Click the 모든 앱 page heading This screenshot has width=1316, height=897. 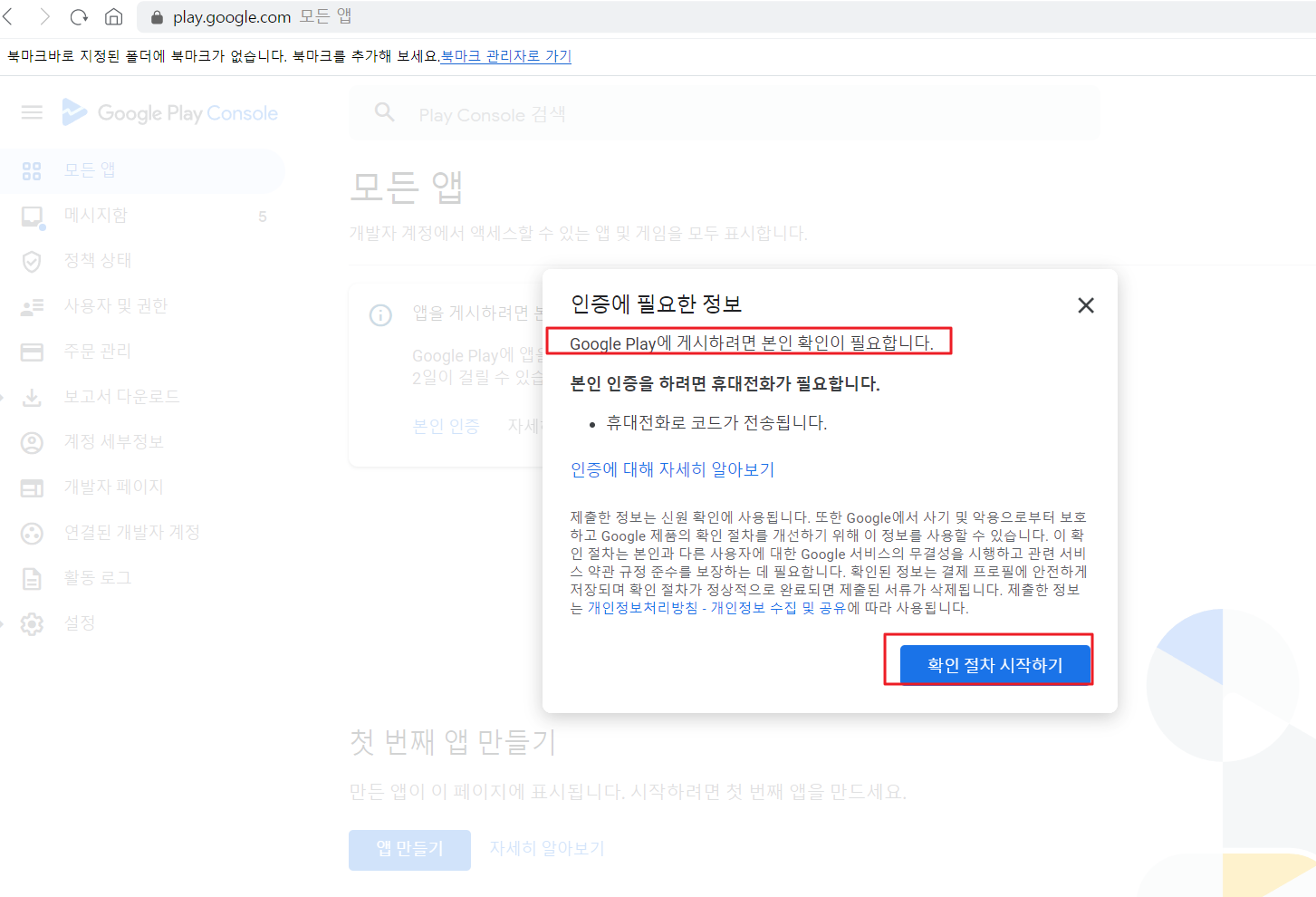click(x=407, y=187)
